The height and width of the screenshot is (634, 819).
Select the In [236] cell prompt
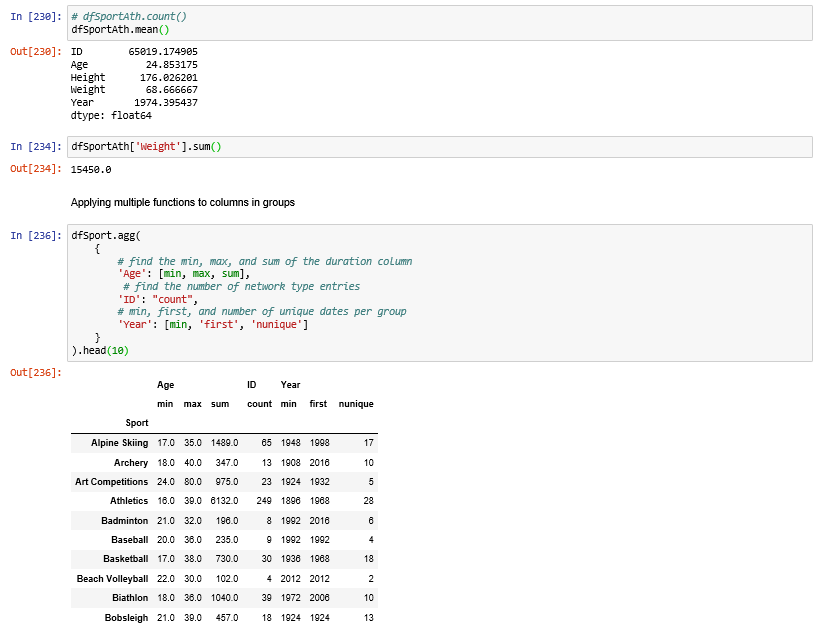coord(35,236)
